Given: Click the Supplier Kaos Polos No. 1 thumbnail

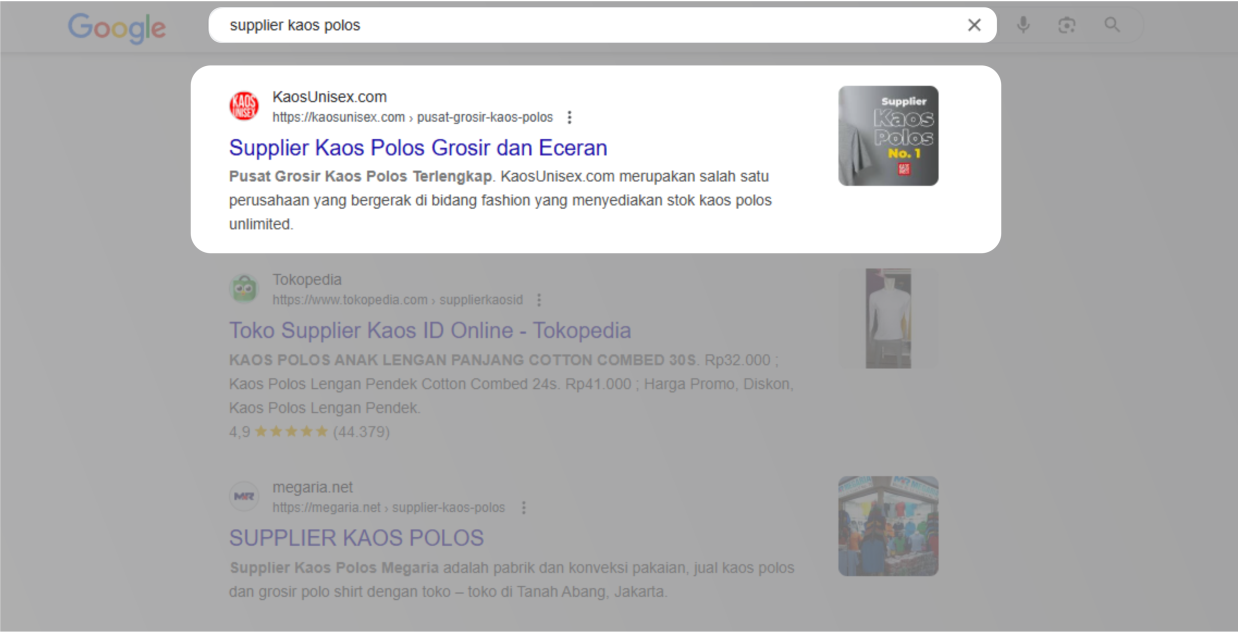Looking at the screenshot, I should [x=888, y=136].
